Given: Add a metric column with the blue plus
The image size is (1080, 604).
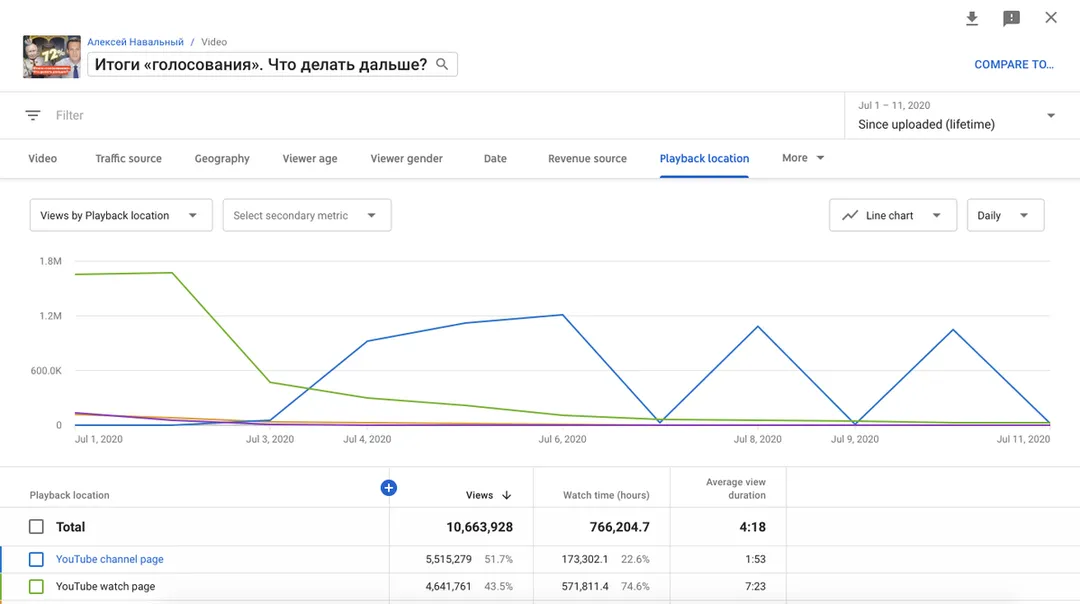Looking at the screenshot, I should tap(388, 488).
